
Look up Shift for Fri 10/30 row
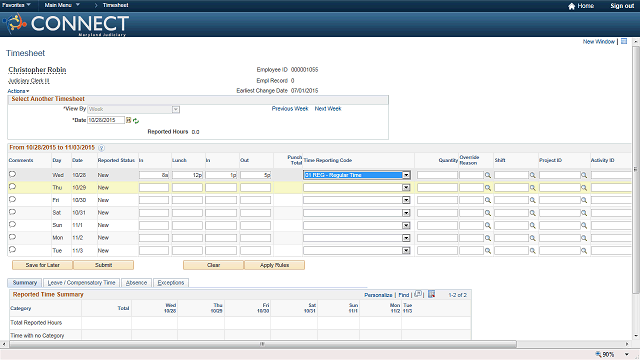(533, 200)
